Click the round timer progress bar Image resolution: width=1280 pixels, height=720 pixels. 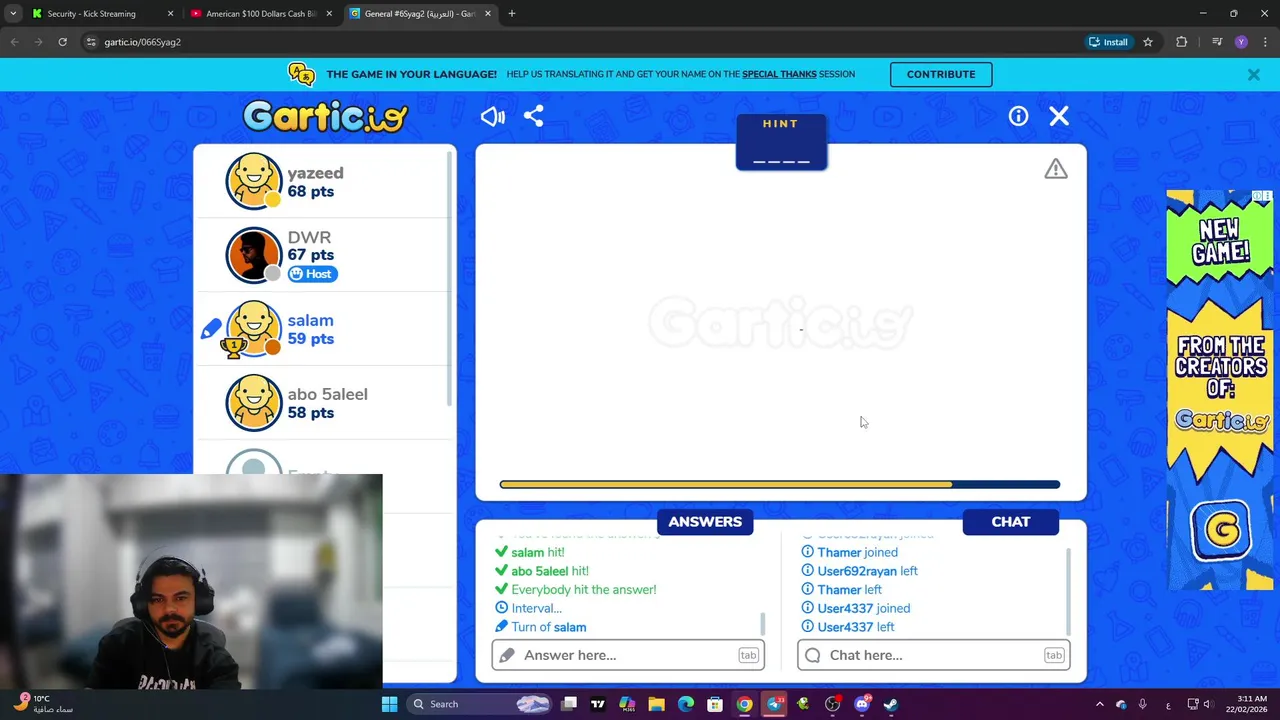click(x=780, y=485)
